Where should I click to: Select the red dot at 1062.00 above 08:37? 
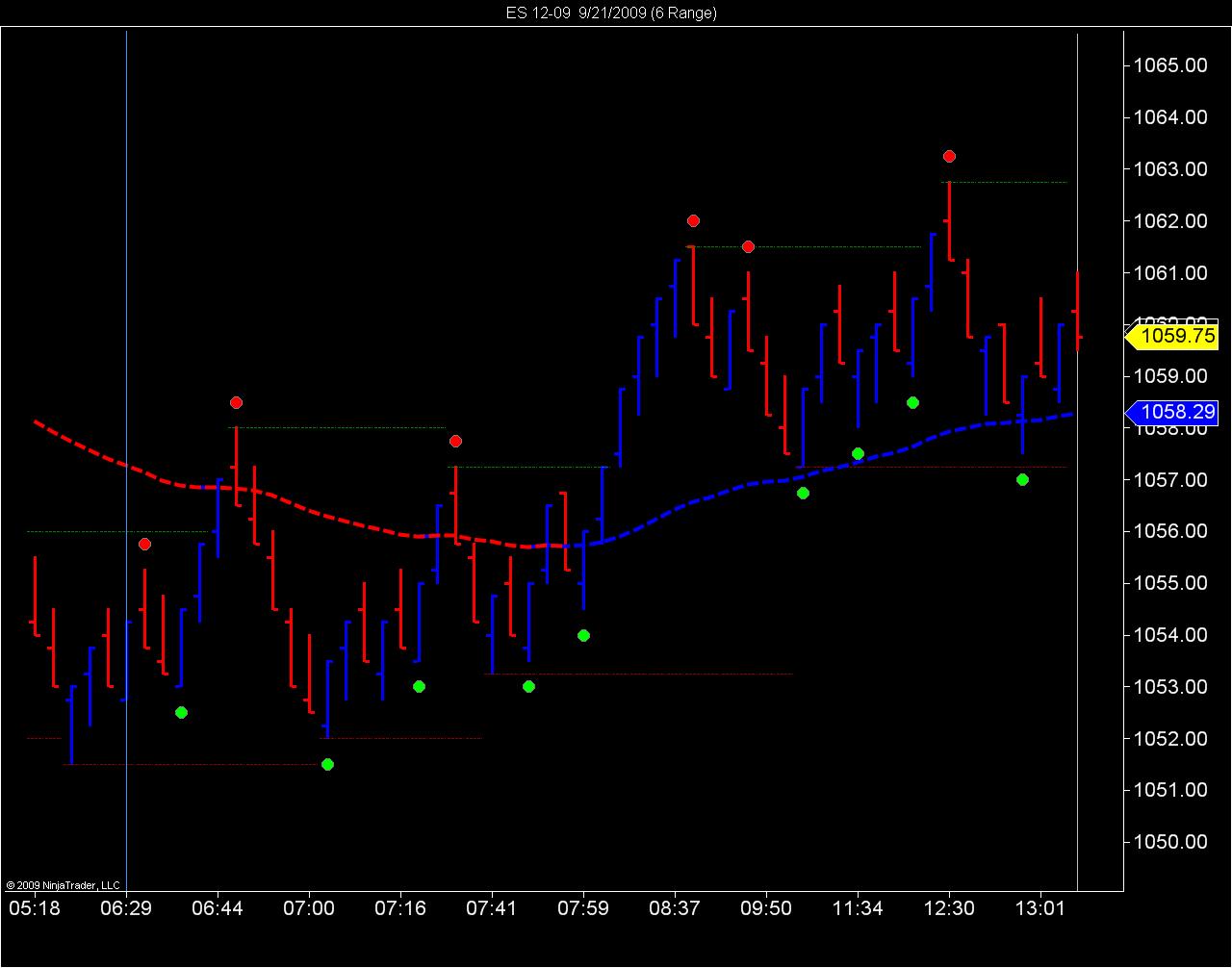[693, 220]
